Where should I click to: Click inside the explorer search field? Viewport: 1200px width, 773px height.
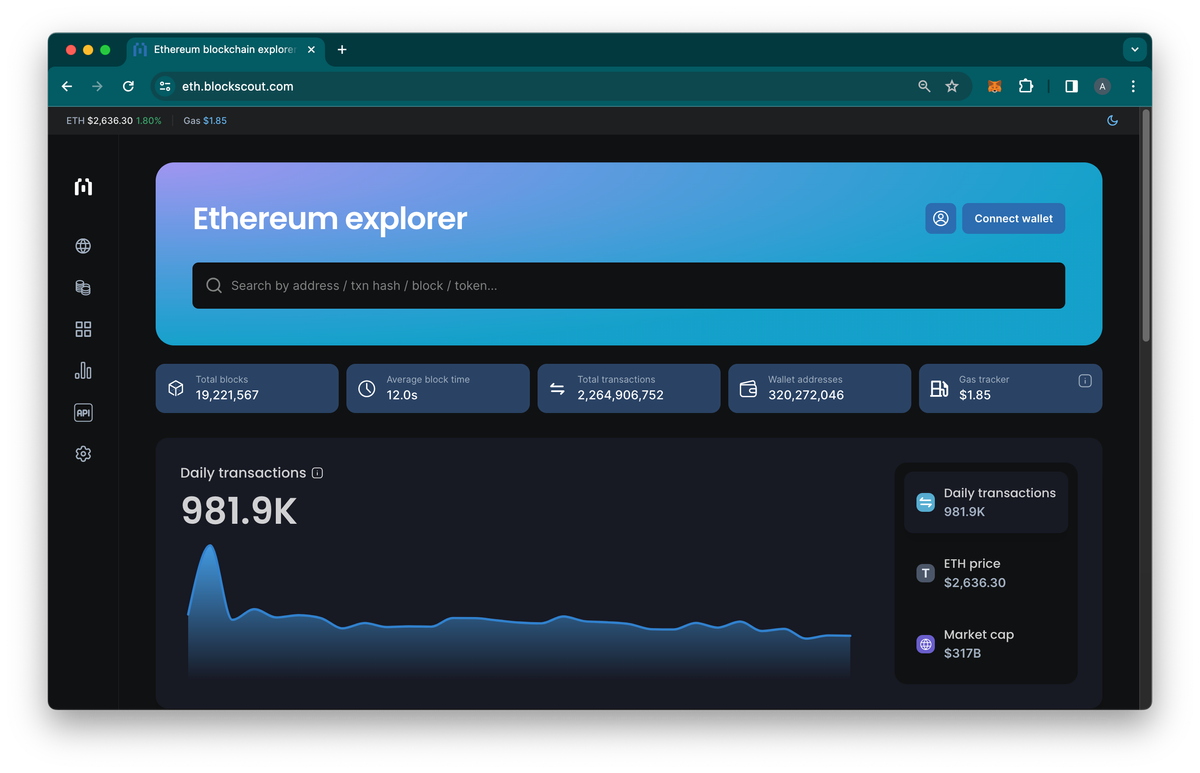coord(628,285)
